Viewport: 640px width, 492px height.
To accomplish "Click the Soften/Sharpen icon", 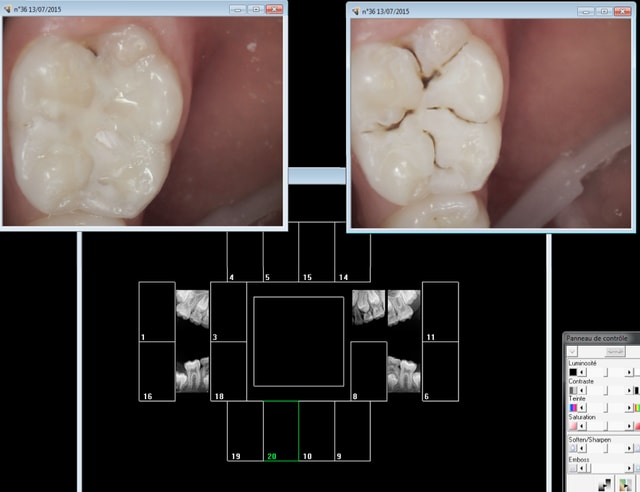I will (x=573, y=449).
